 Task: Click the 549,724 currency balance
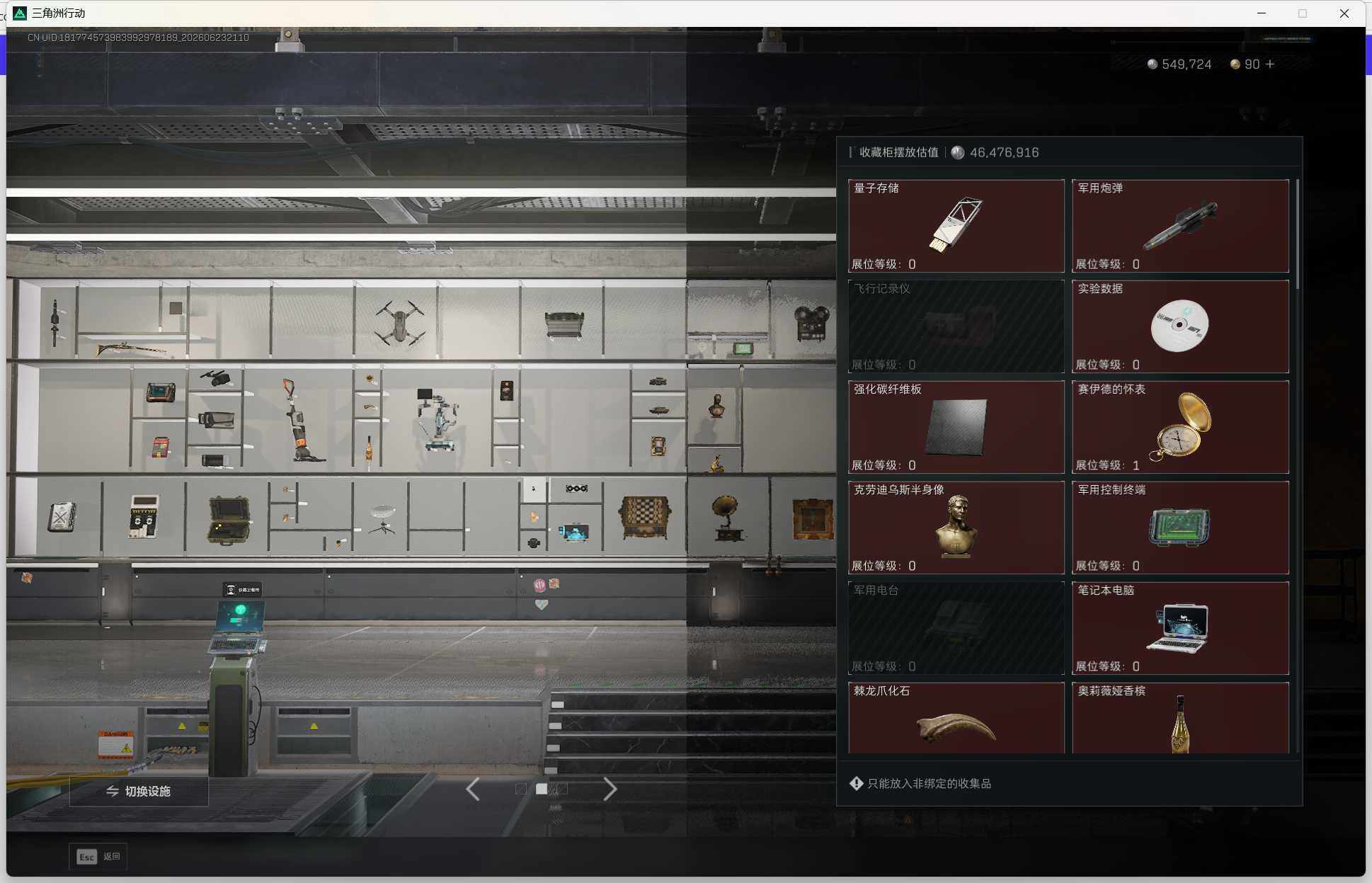[x=1179, y=64]
